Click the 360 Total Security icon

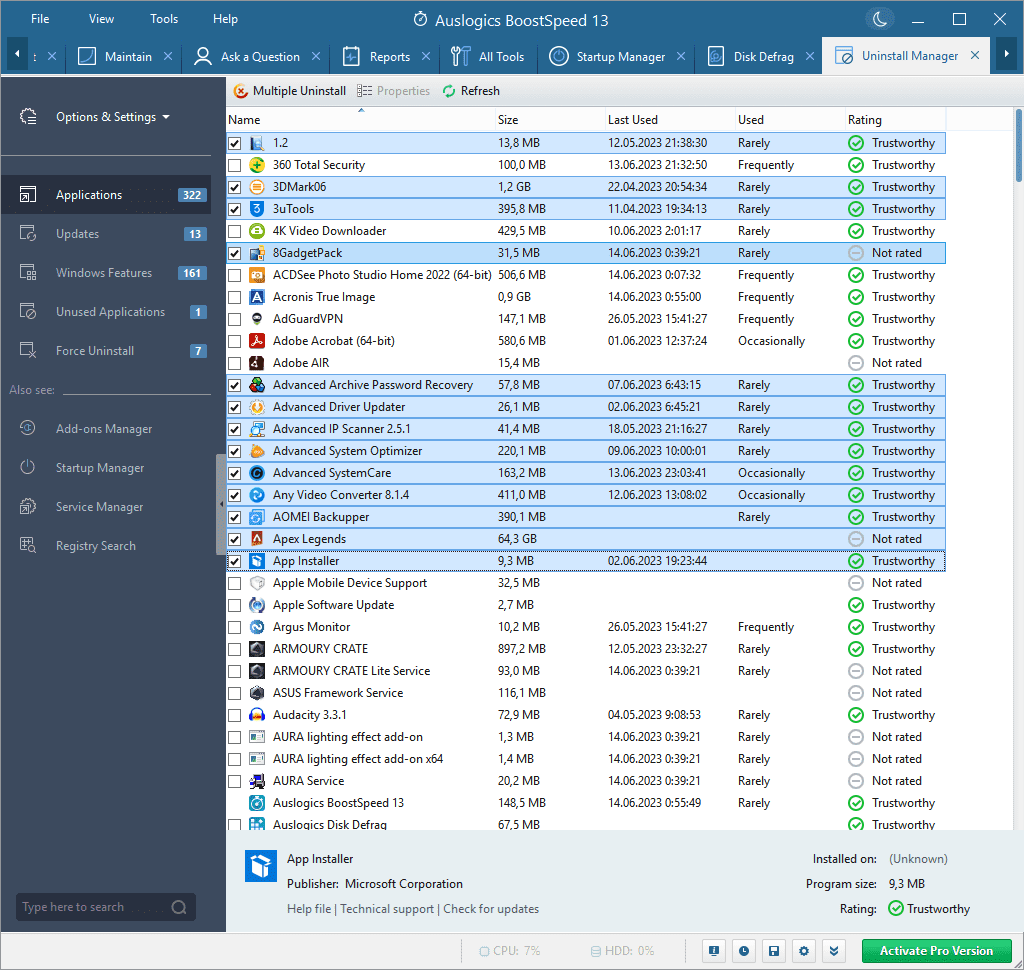pos(257,165)
